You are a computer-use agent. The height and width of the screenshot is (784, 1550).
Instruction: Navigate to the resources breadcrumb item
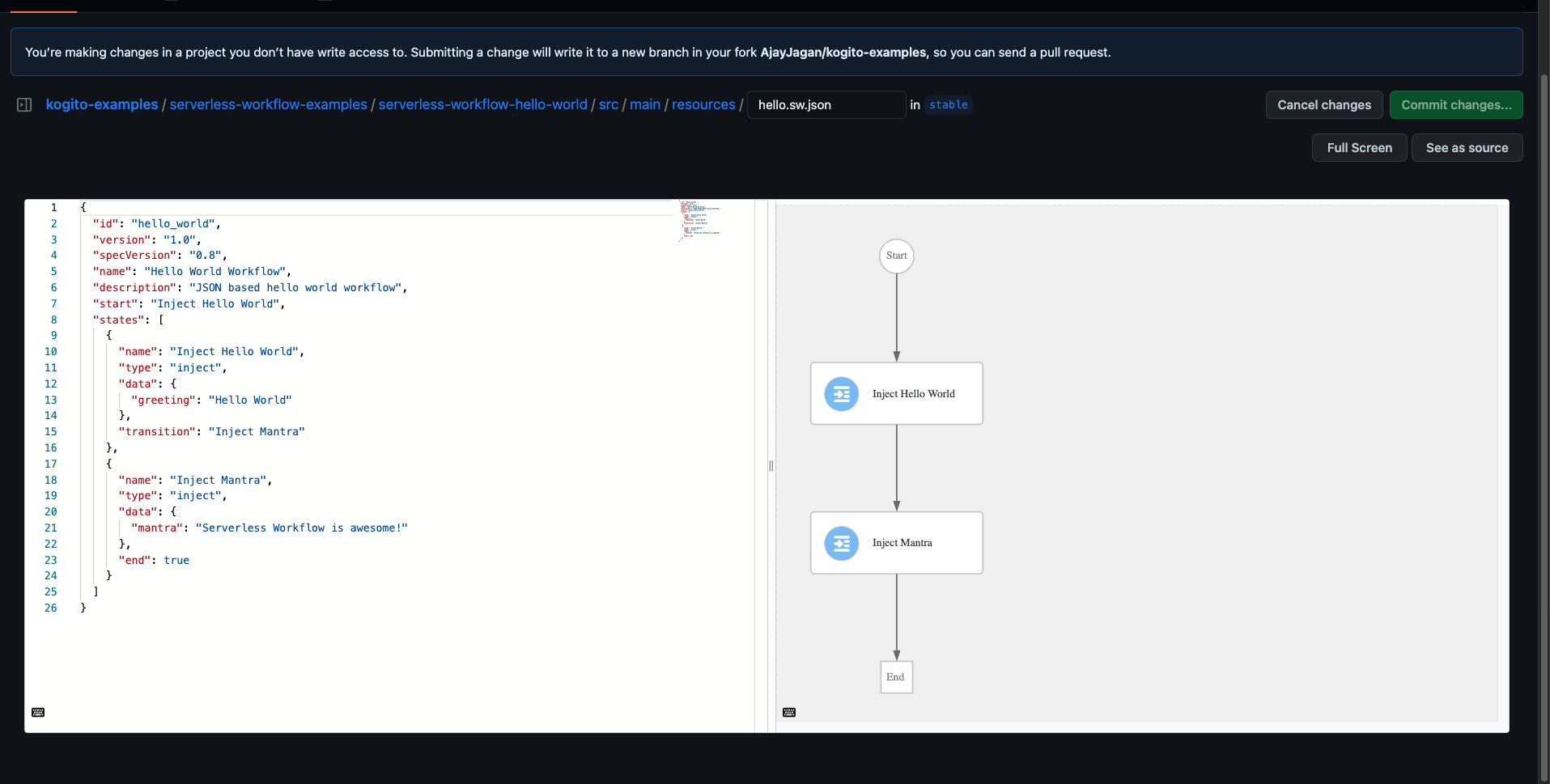click(x=703, y=104)
